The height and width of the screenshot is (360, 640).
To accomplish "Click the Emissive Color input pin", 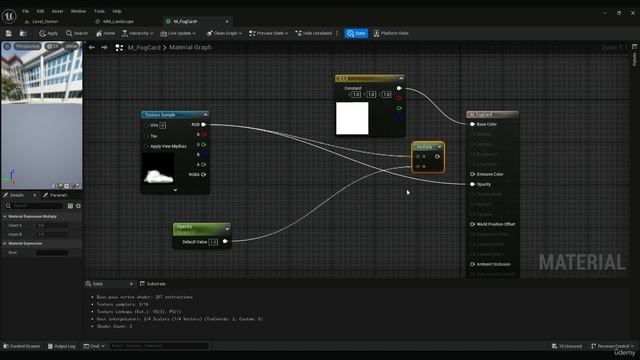I will (472, 174).
